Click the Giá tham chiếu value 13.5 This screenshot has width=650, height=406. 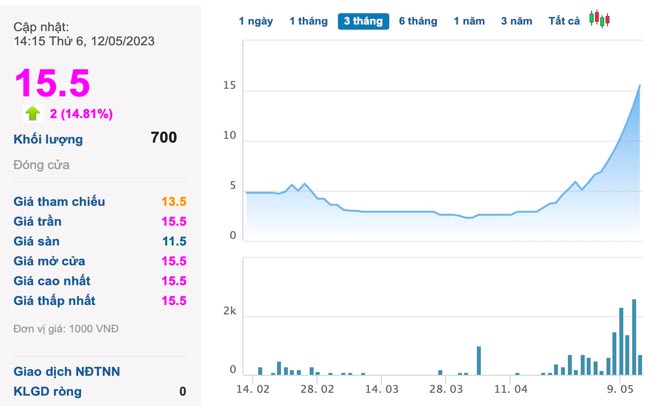click(x=174, y=202)
